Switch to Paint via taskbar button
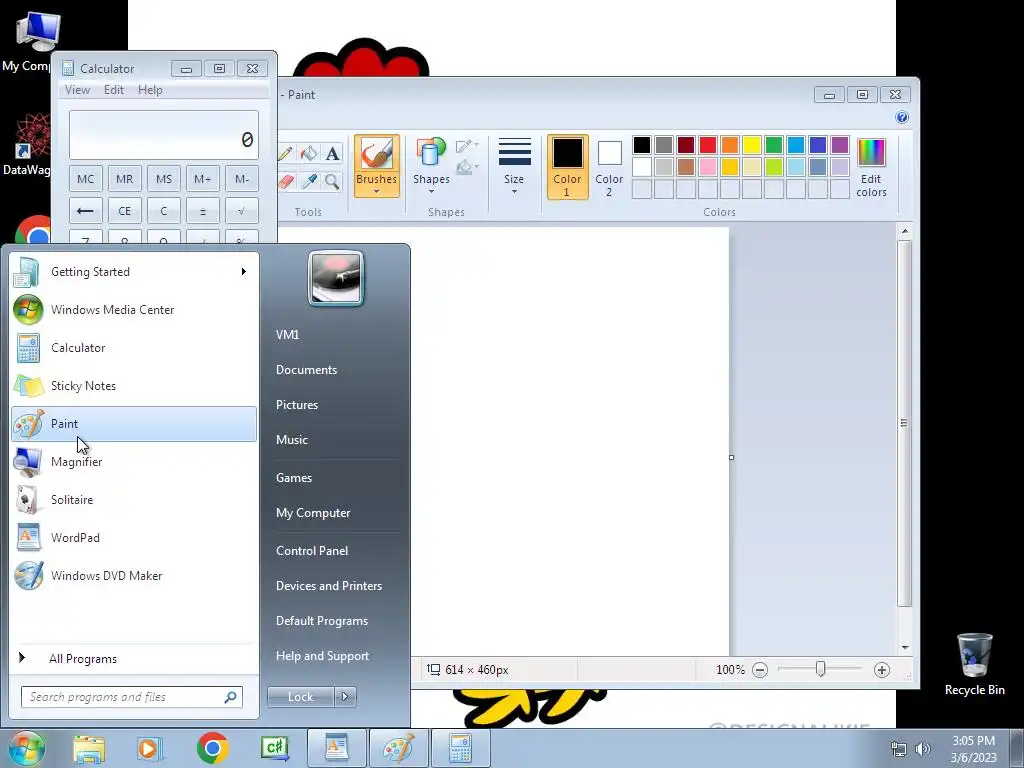Screen dimensions: 1024x768 click(398, 748)
